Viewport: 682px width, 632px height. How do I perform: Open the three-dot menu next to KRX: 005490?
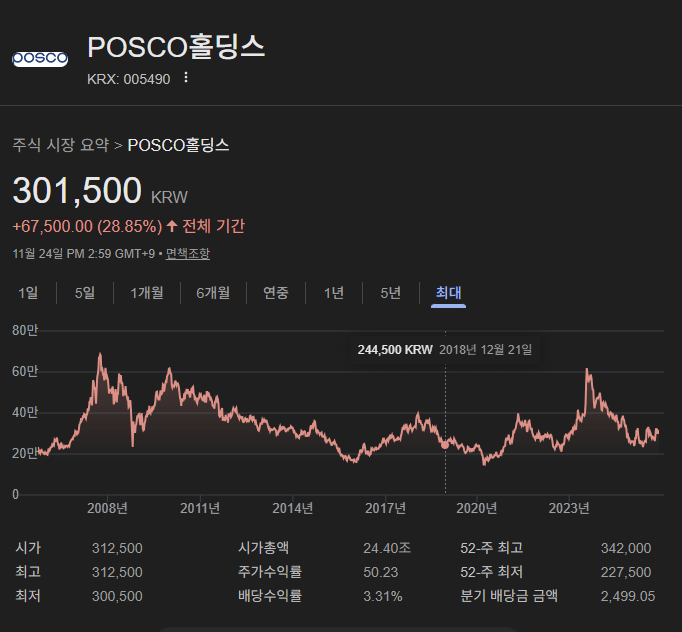click(186, 78)
